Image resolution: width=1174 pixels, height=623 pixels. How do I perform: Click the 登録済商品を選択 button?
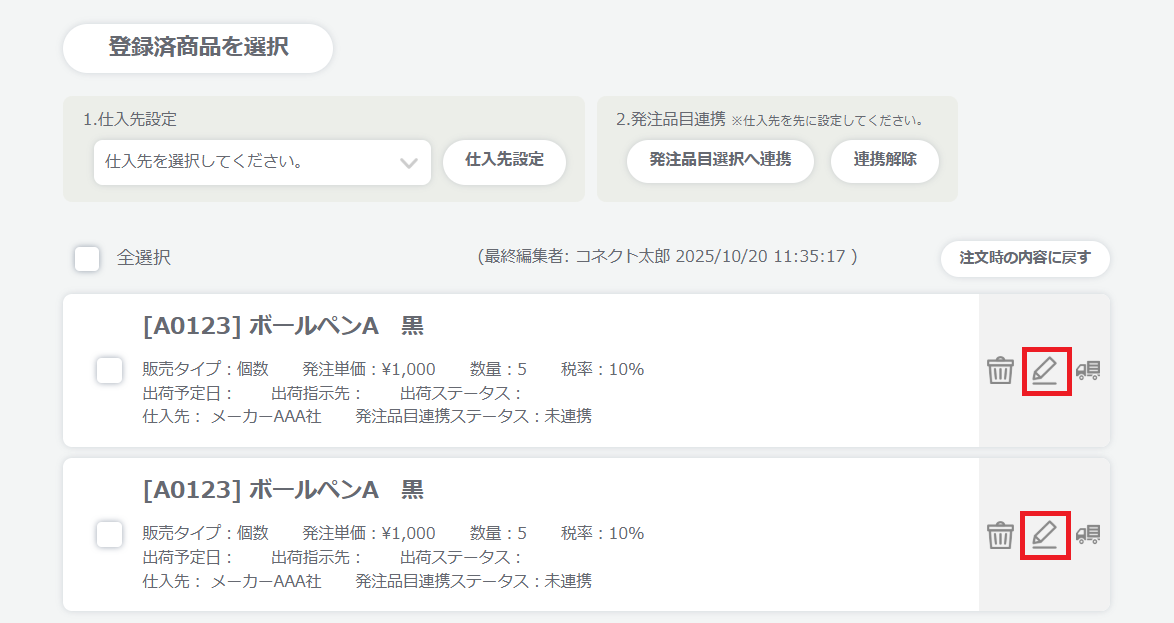198,48
